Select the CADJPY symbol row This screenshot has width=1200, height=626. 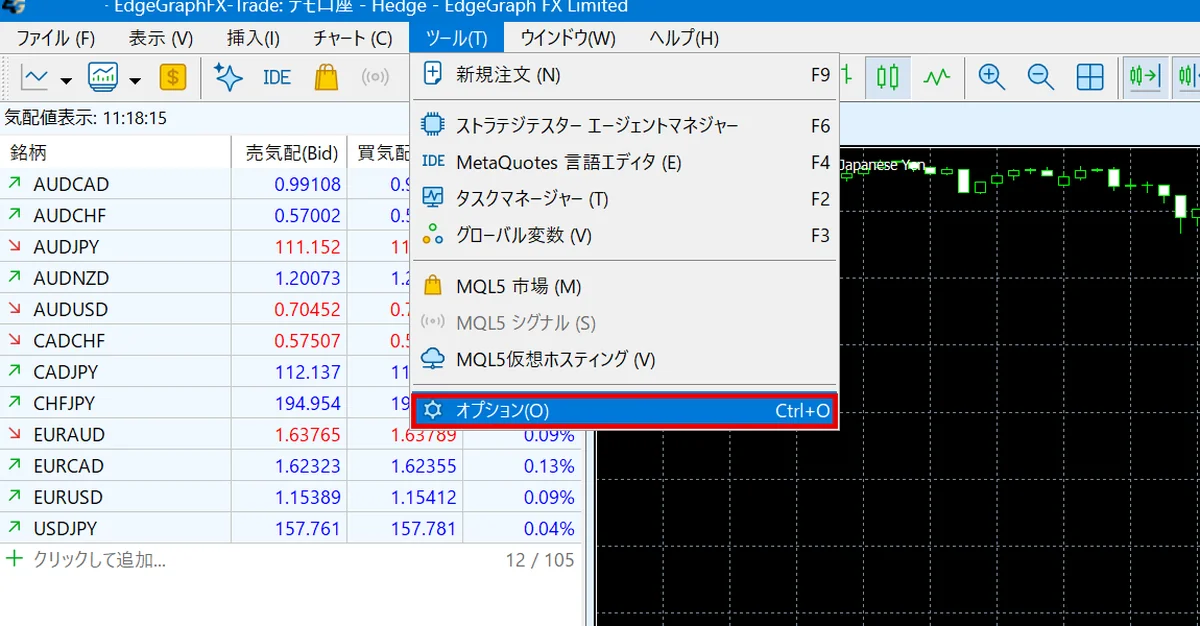[290, 372]
